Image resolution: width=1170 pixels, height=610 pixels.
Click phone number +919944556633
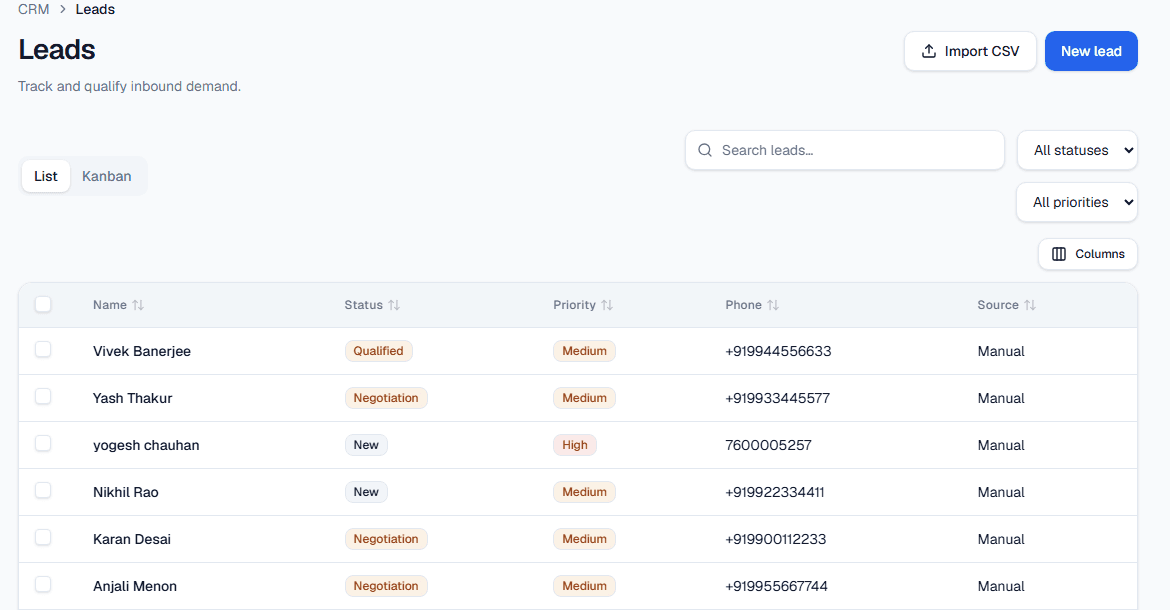click(x=778, y=351)
